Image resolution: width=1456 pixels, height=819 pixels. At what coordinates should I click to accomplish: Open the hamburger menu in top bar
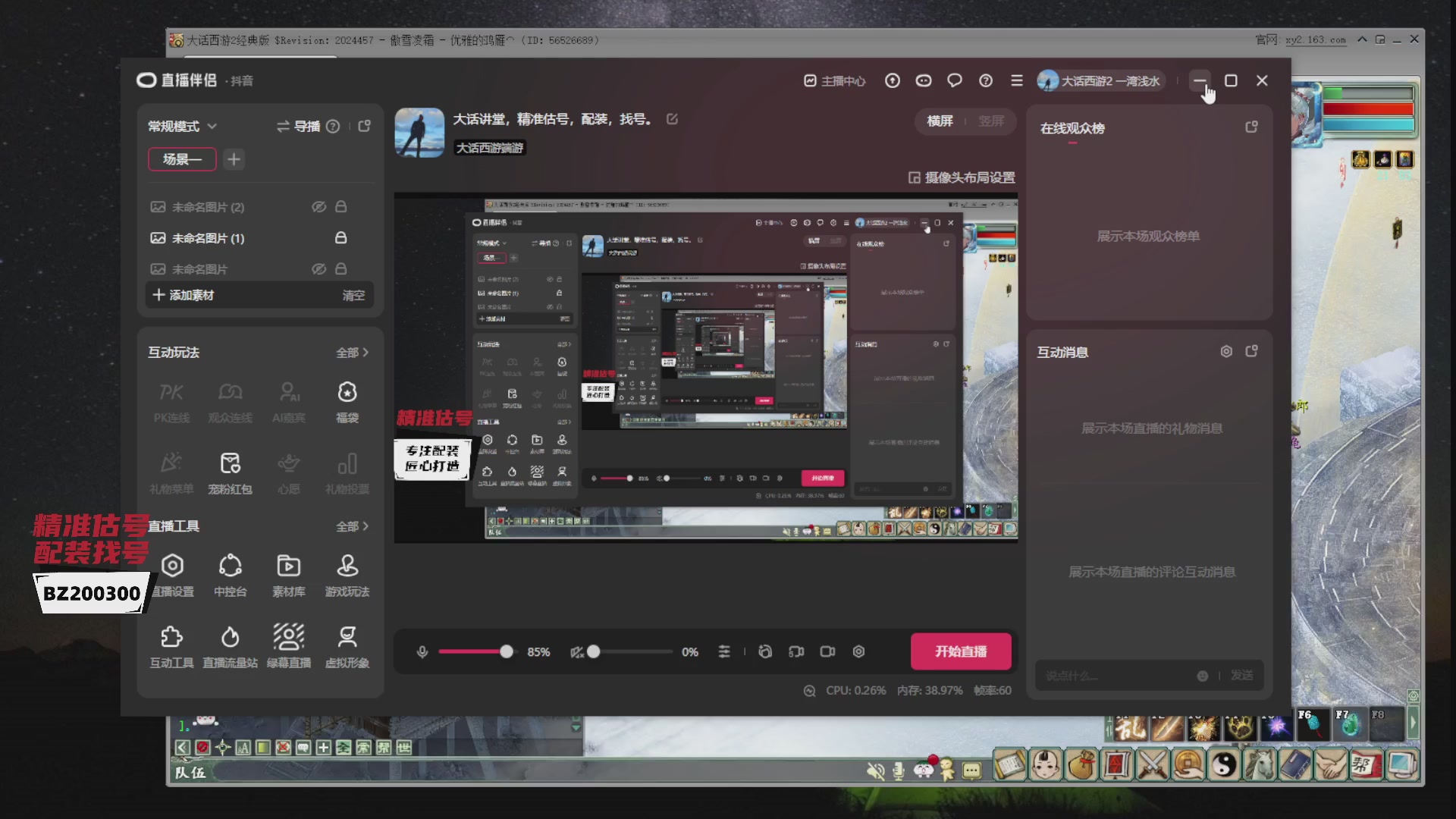pos(1017,80)
